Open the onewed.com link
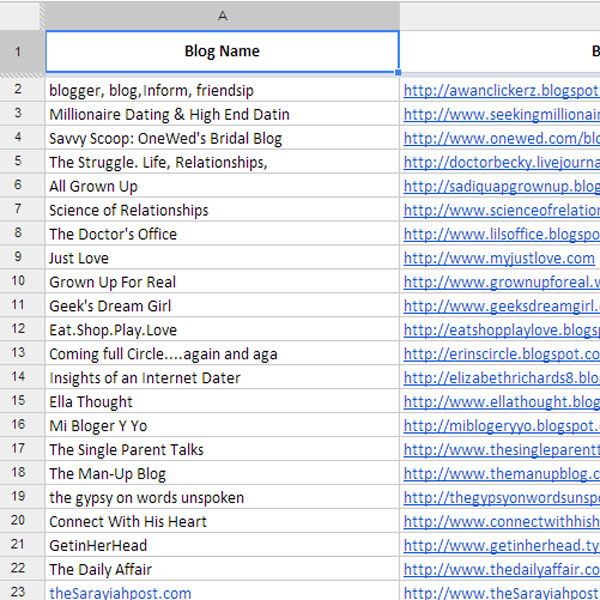 click(500, 138)
